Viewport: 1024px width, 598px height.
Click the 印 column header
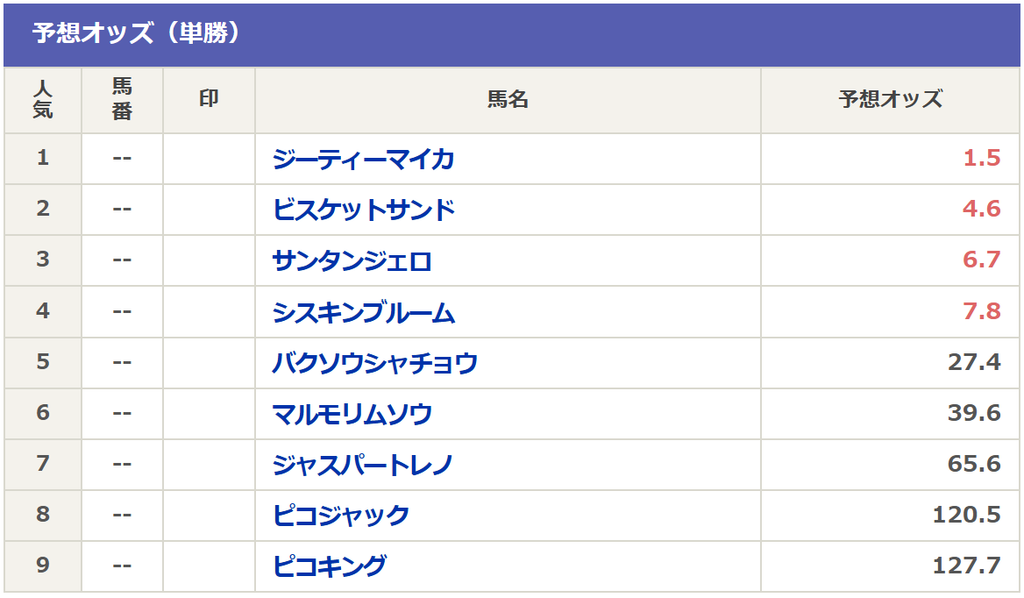[x=209, y=100]
